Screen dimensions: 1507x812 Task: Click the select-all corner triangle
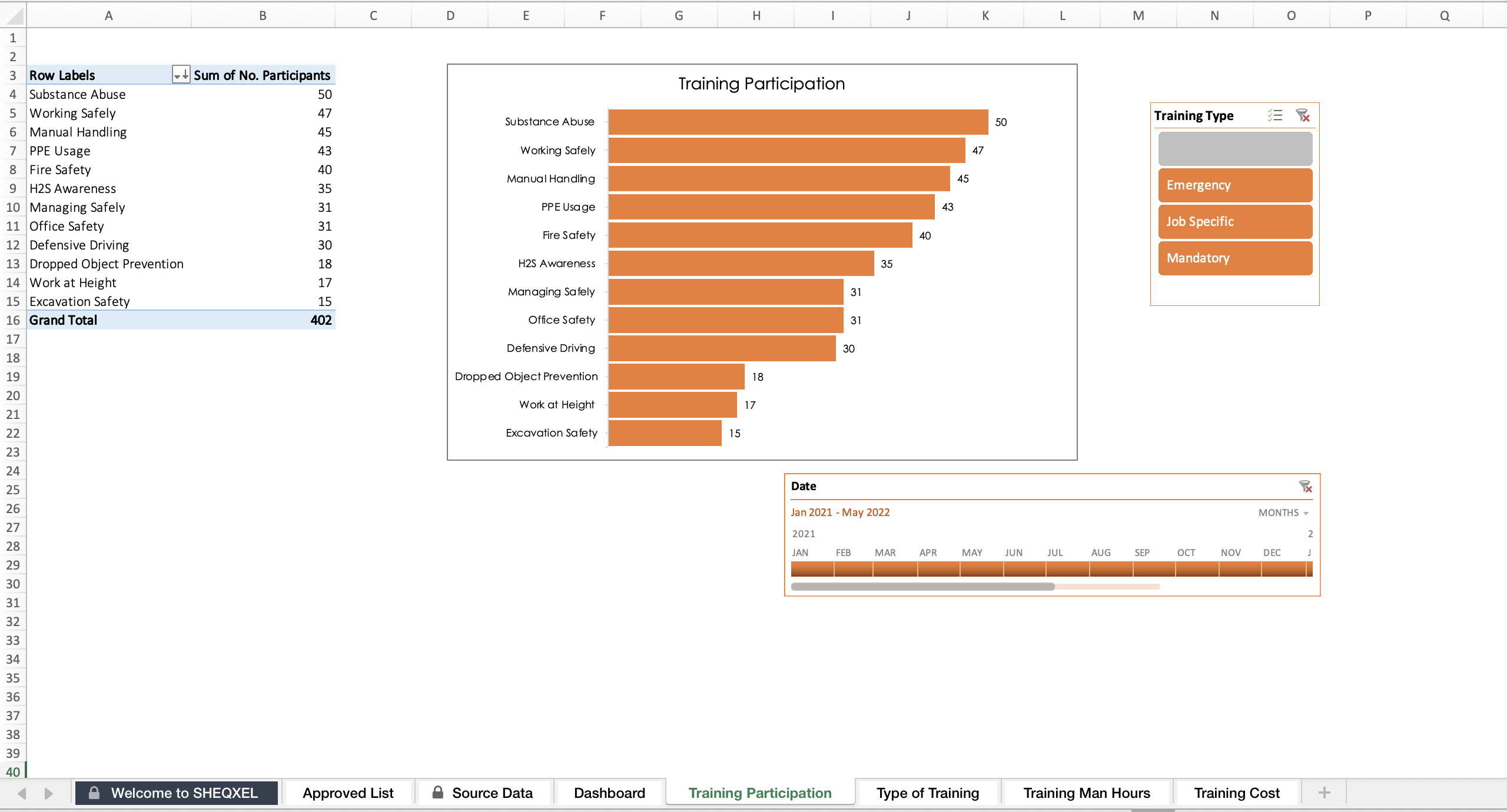13,15
